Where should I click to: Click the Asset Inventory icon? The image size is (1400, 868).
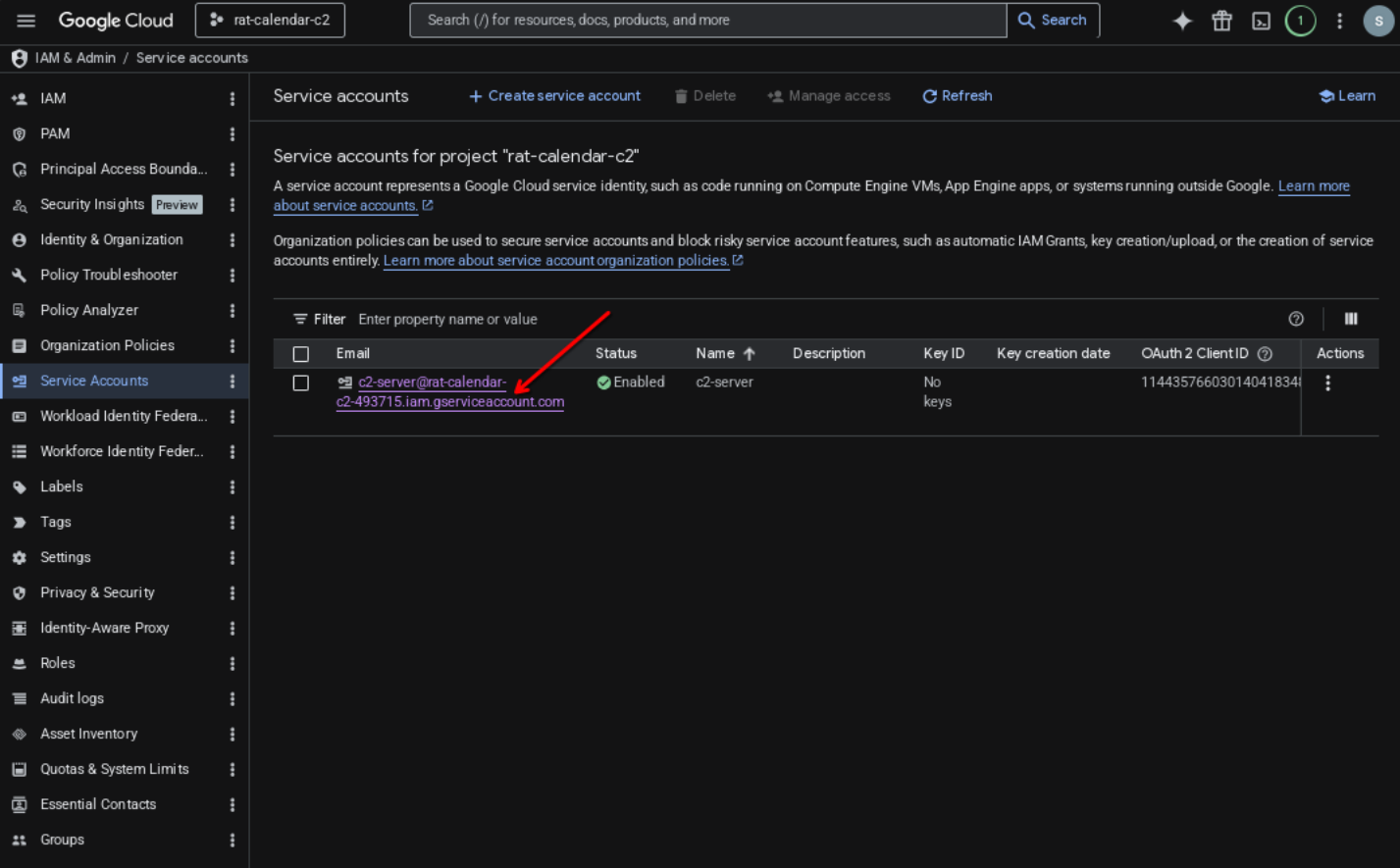19,734
